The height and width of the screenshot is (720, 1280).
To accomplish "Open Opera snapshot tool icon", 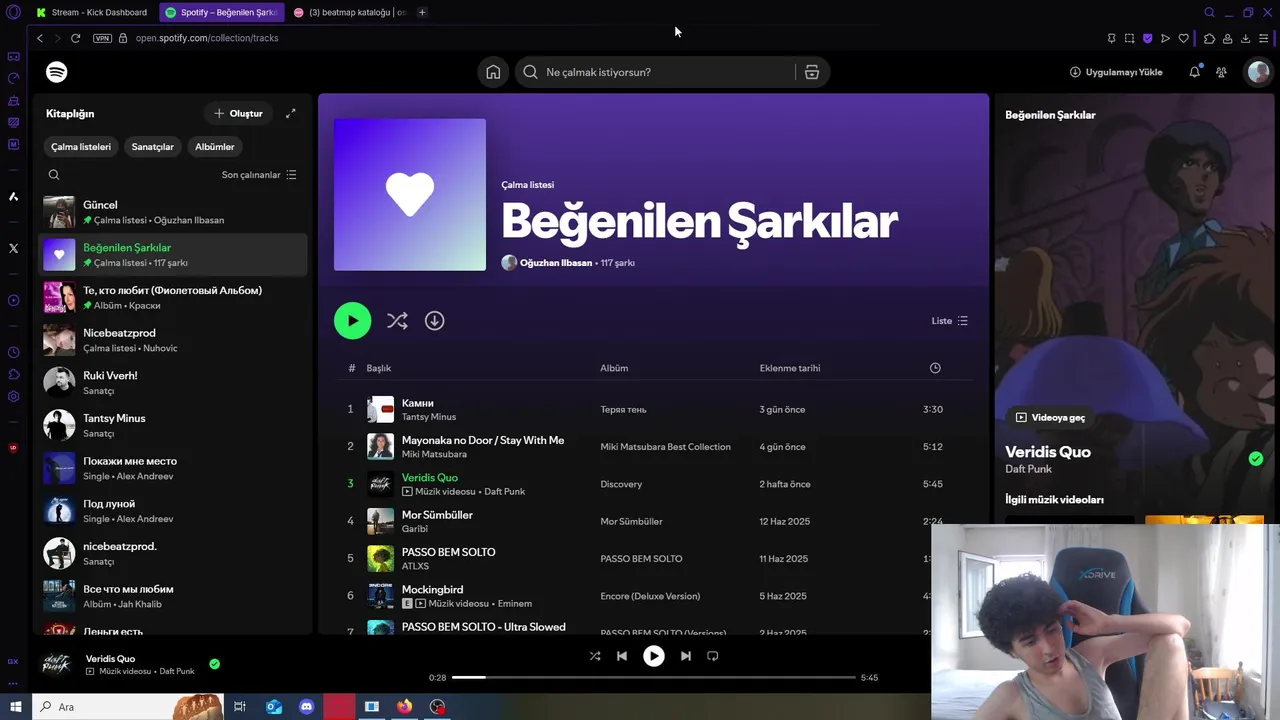I will (x=1129, y=38).
